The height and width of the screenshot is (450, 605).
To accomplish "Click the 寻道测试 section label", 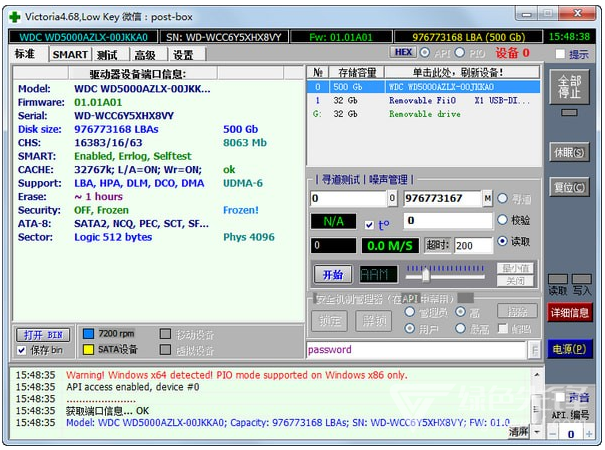I will pos(340,179).
